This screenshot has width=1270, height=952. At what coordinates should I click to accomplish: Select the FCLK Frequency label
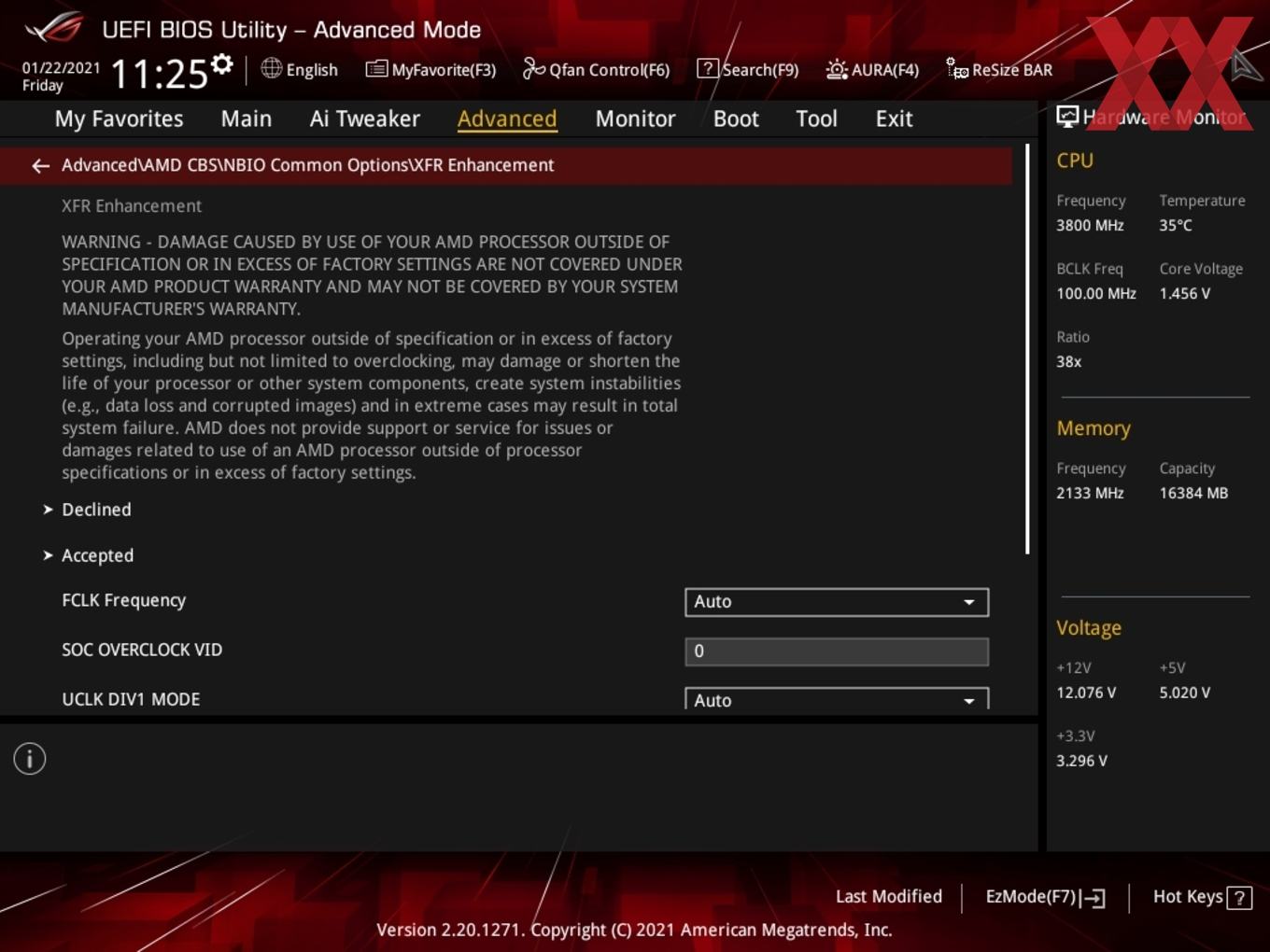(124, 600)
